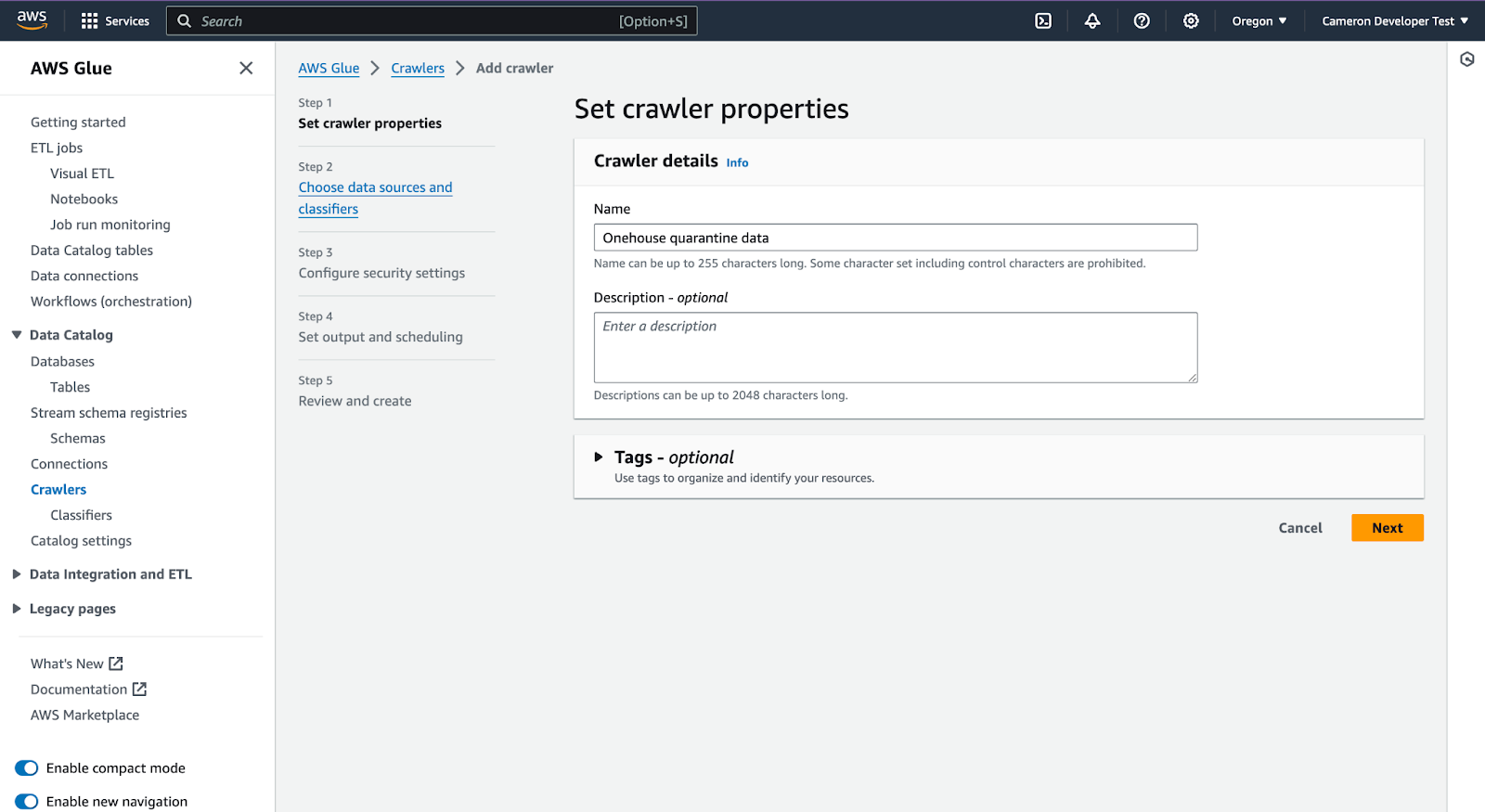The width and height of the screenshot is (1485, 812).
Task: Click the external link icon beside What's New
Action: point(116,664)
